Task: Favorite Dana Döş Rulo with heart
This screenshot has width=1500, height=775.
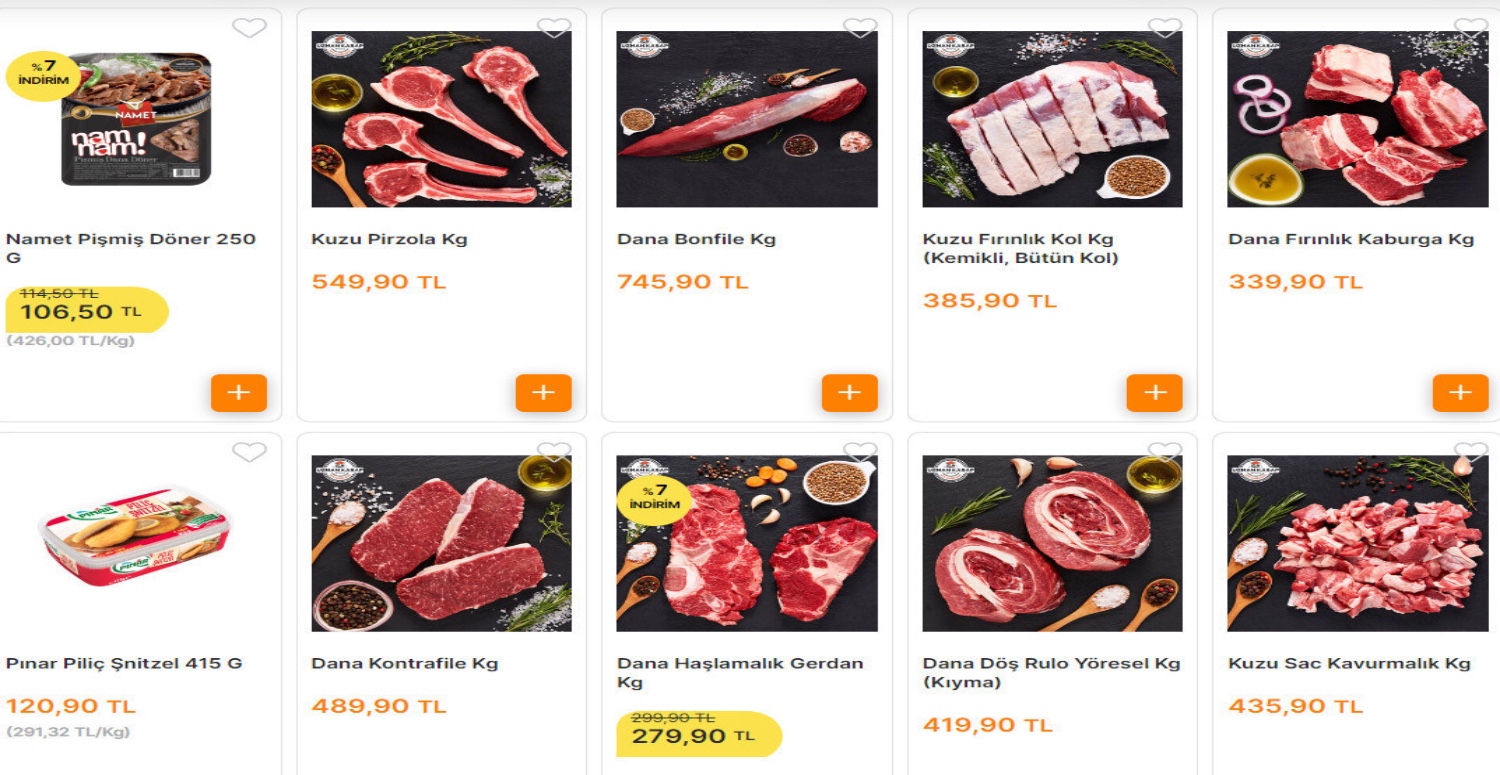Action: [1165, 453]
